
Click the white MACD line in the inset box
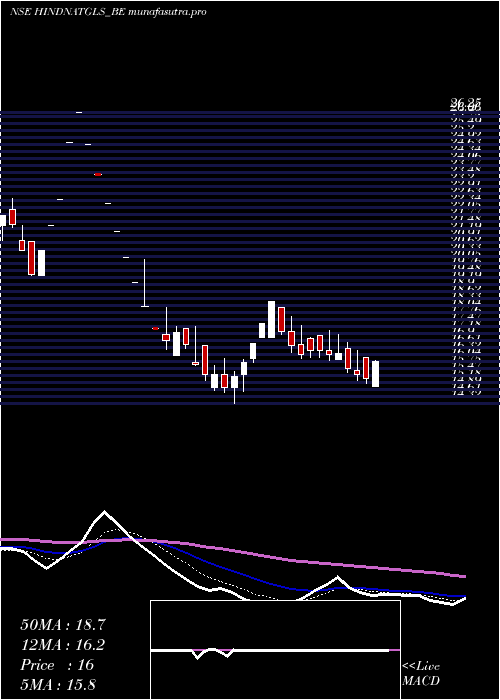point(270,651)
